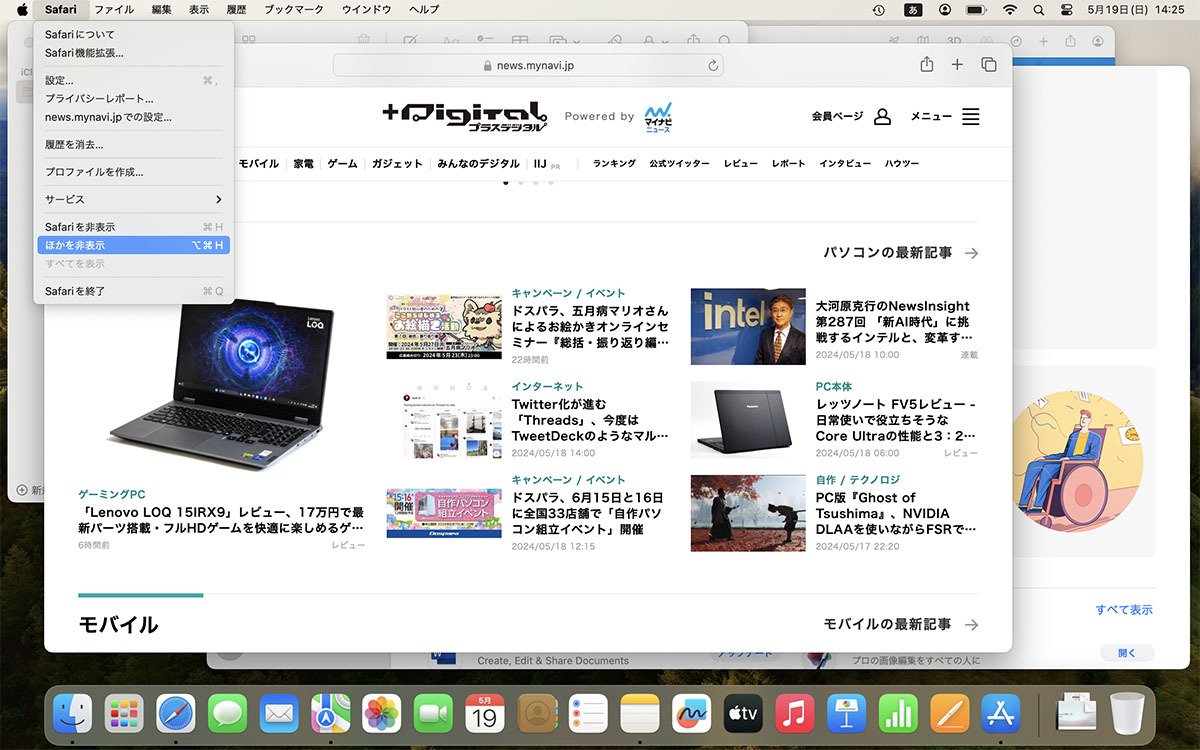This screenshot has width=1200, height=750.
Task: Open the Ghost of Tsushima thumbnail
Action: coord(748,513)
